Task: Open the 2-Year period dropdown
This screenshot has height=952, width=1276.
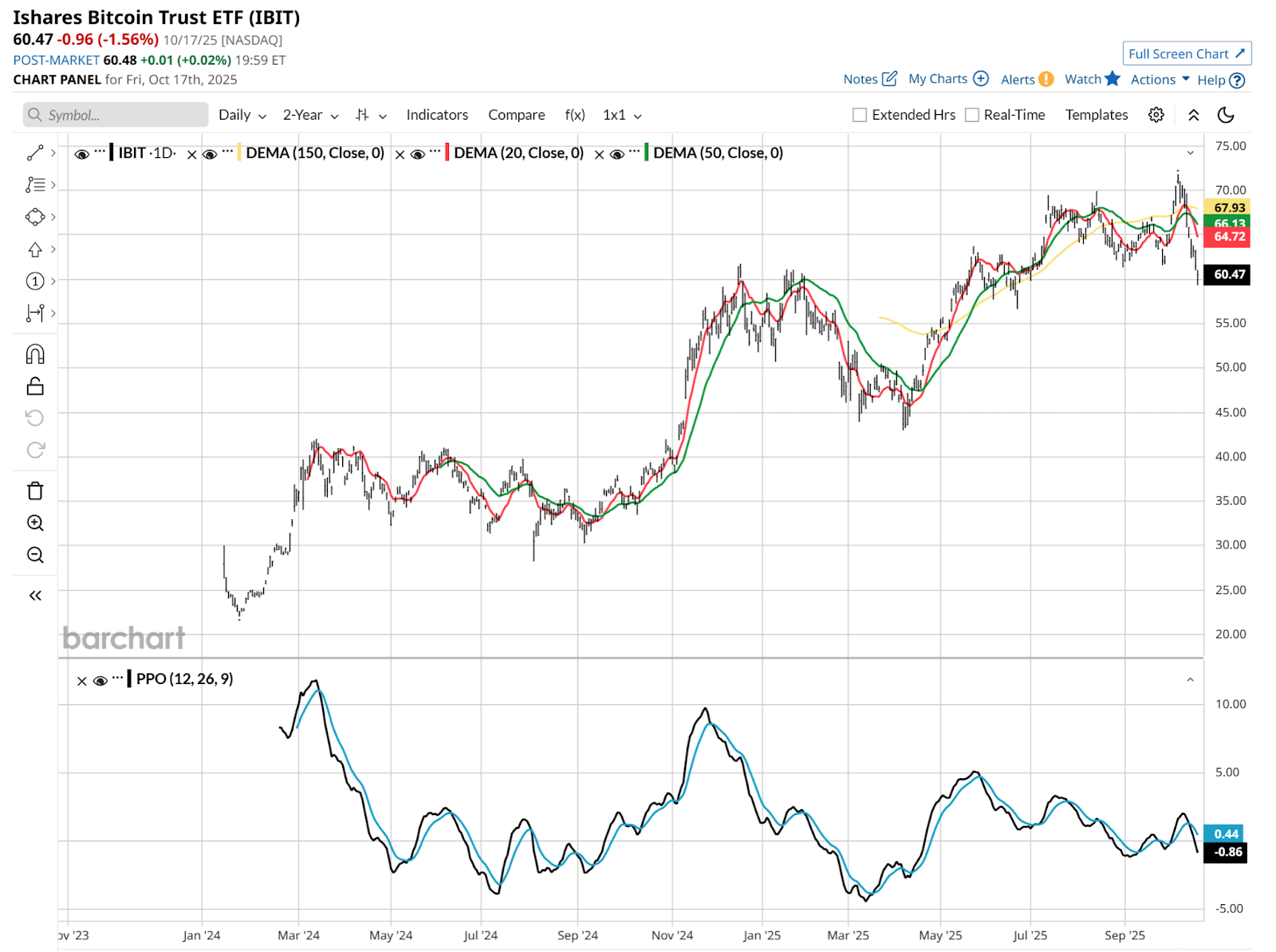Action: (311, 115)
